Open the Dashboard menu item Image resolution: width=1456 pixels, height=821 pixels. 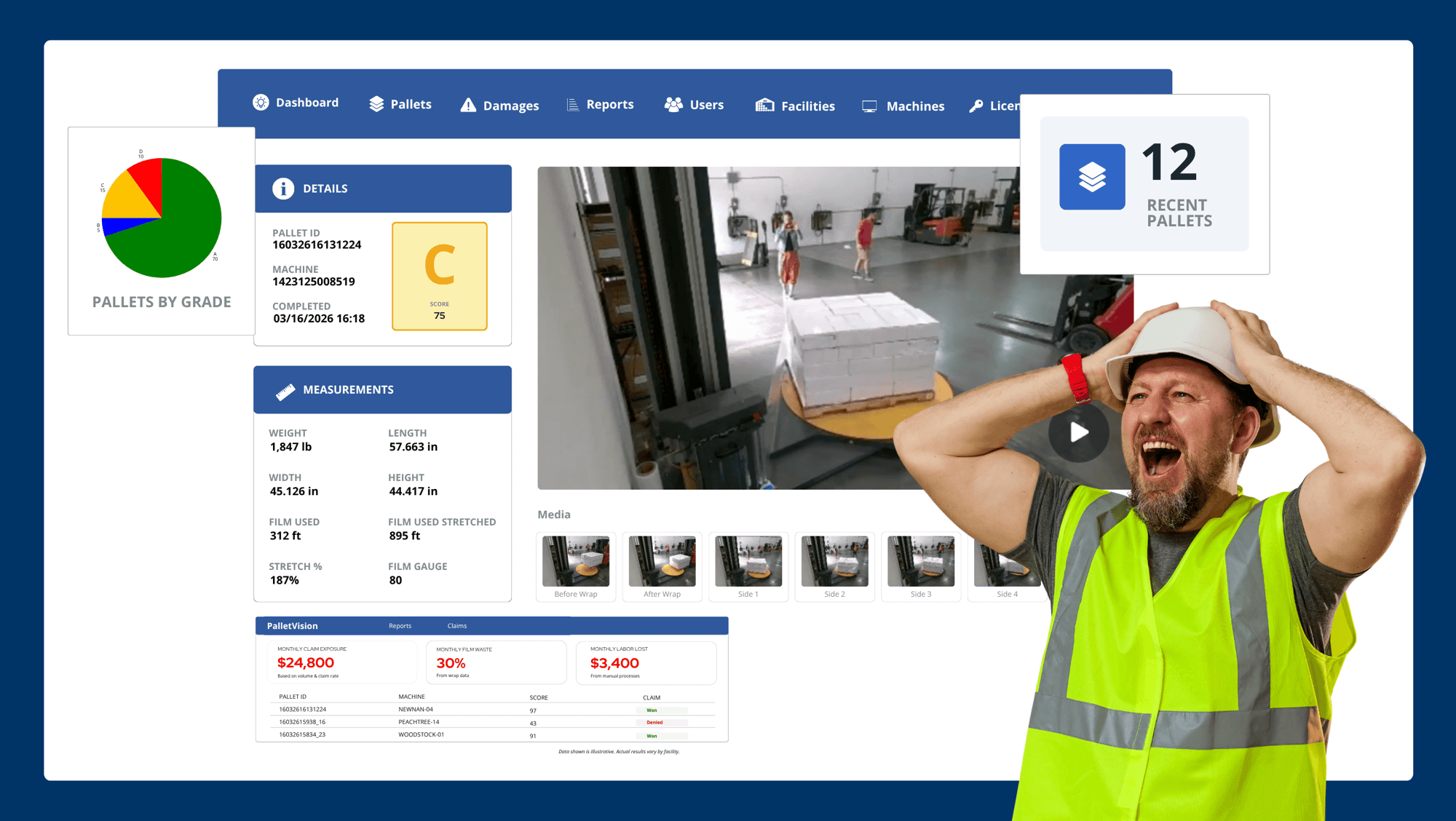click(x=296, y=103)
